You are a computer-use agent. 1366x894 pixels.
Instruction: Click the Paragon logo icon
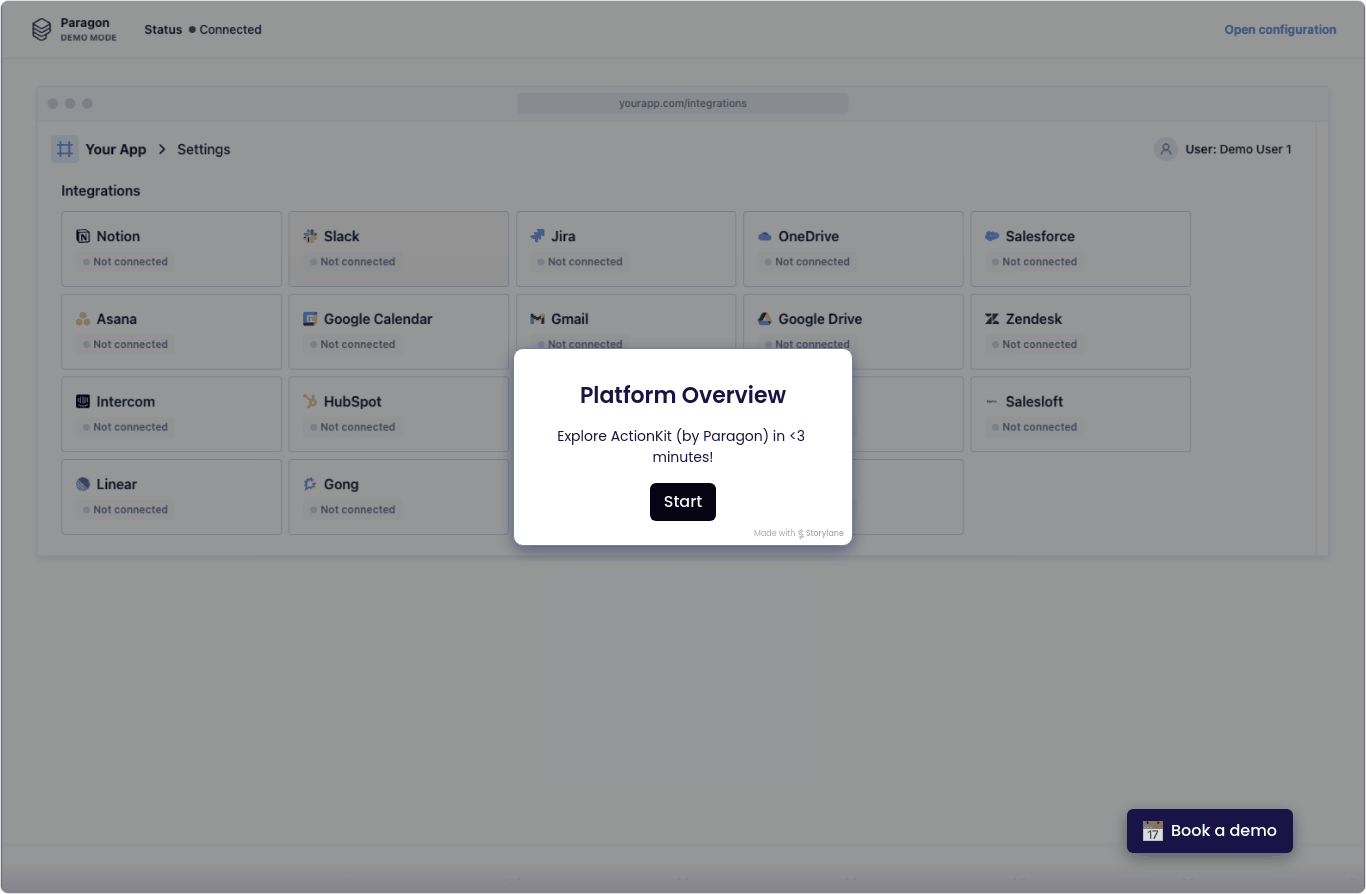coord(41,30)
